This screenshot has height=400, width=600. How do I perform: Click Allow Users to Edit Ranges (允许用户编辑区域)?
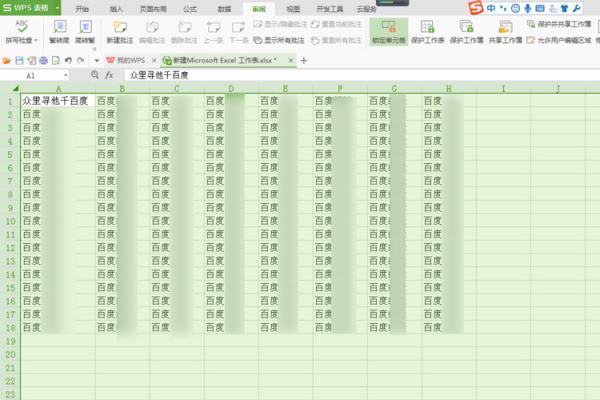(x=559, y=40)
